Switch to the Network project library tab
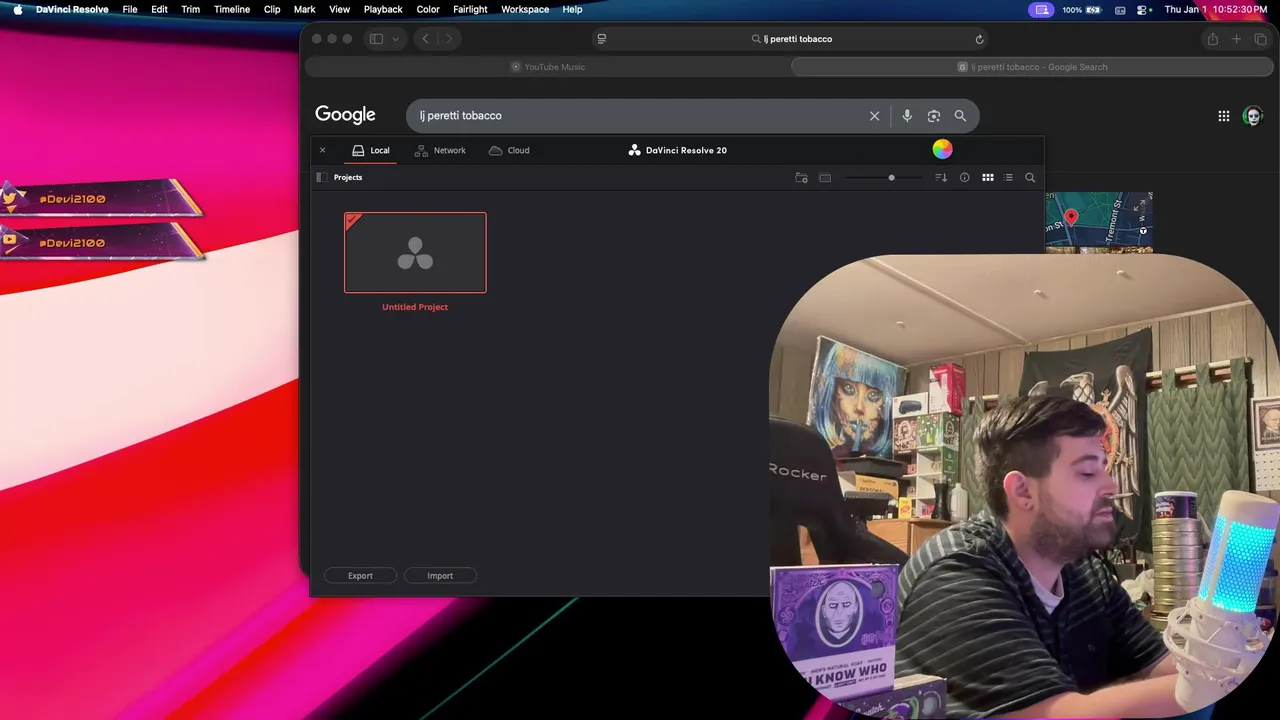The width and height of the screenshot is (1280, 720). 440,150
